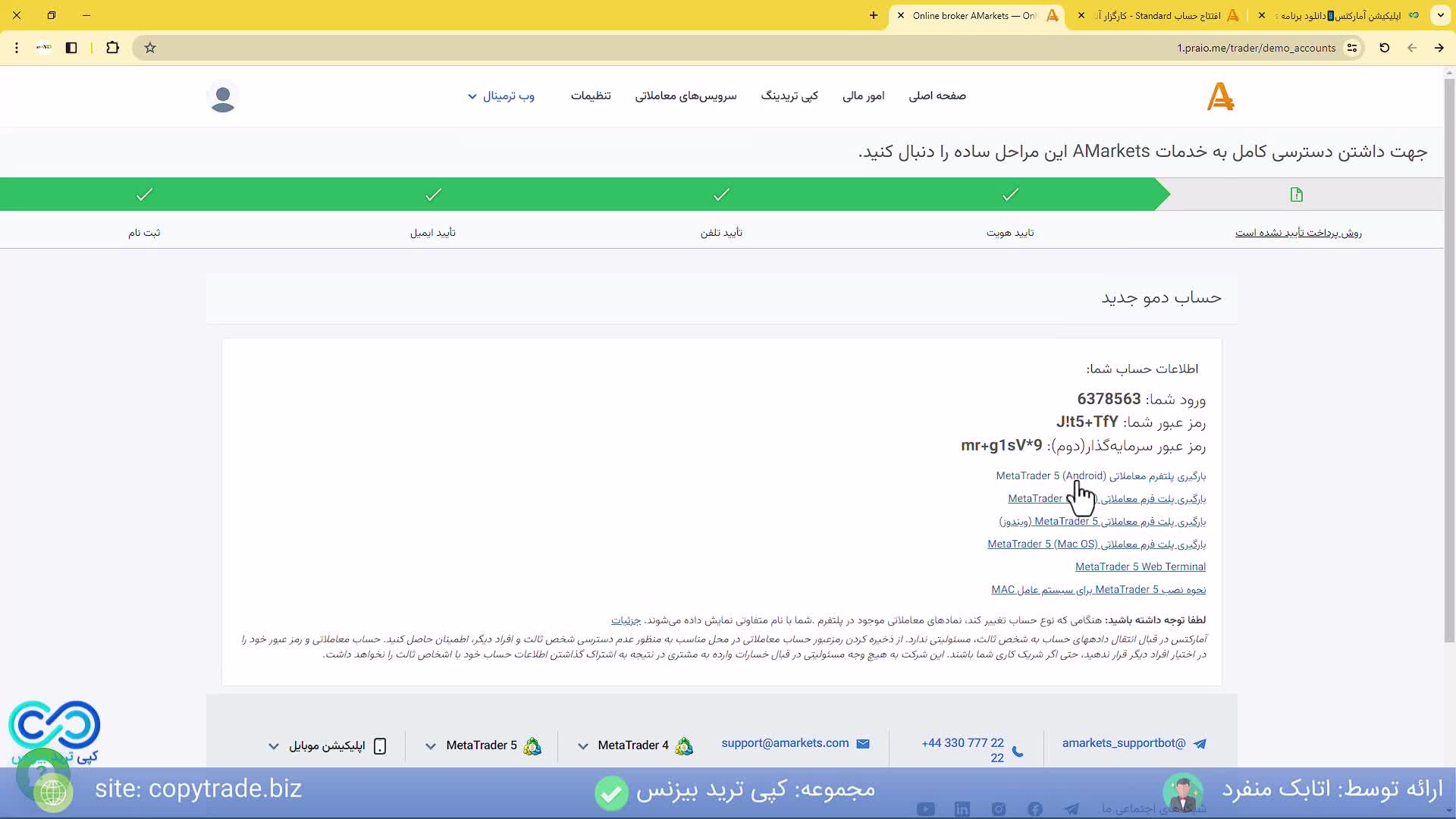Open the MetaTrader 5 Web Terminal link
Screen dimensions: 1456x819
click(1141, 566)
